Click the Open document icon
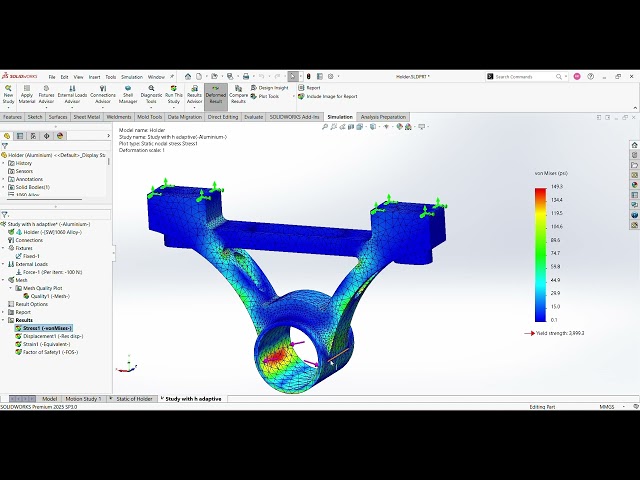 click(214, 76)
